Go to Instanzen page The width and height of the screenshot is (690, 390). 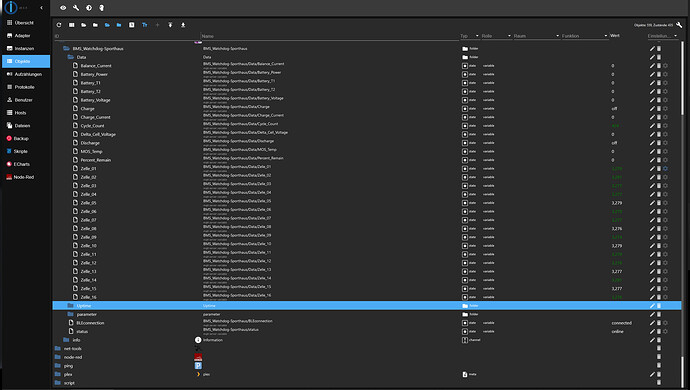pyautogui.click(x=26, y=48)
